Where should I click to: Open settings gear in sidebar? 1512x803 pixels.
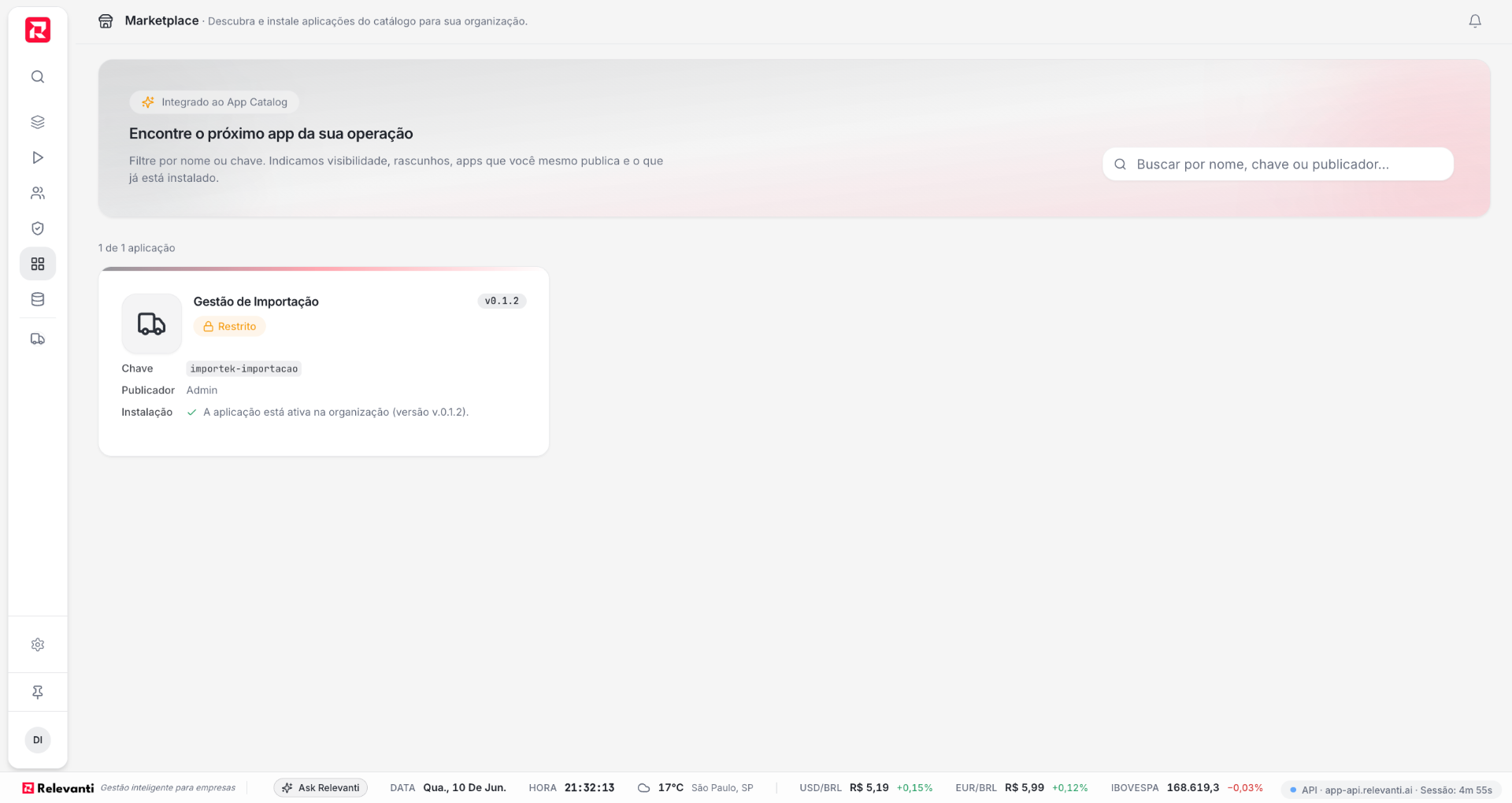pos(38,645)
